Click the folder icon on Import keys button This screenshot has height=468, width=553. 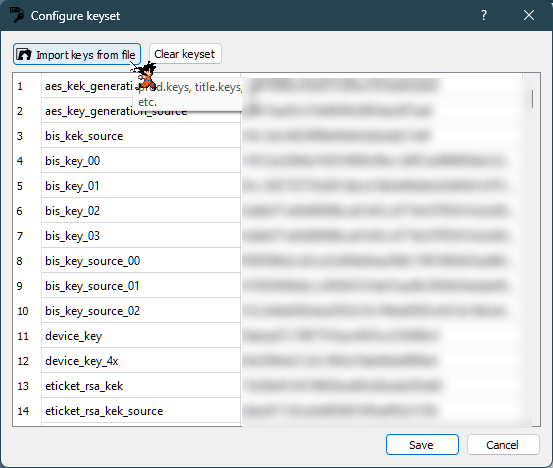click(24, 54)
